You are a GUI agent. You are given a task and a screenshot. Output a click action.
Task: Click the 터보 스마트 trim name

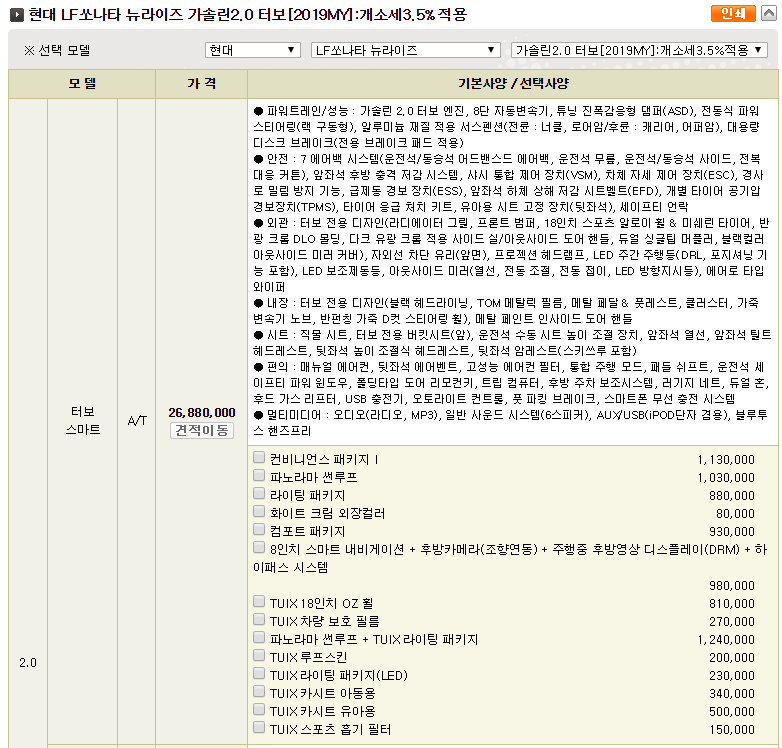pos(83,421)
